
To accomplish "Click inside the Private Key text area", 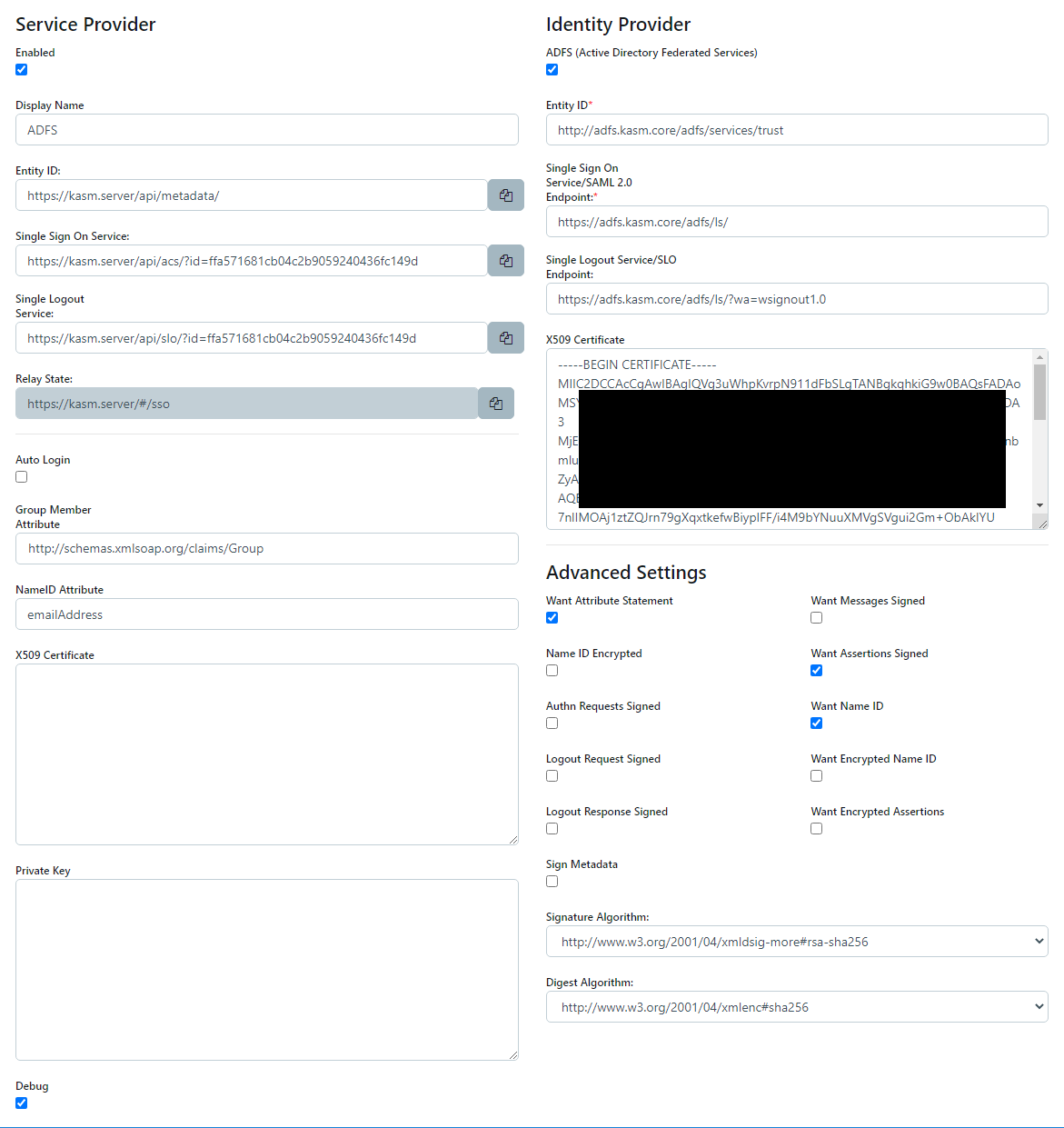I will [266, 968].
